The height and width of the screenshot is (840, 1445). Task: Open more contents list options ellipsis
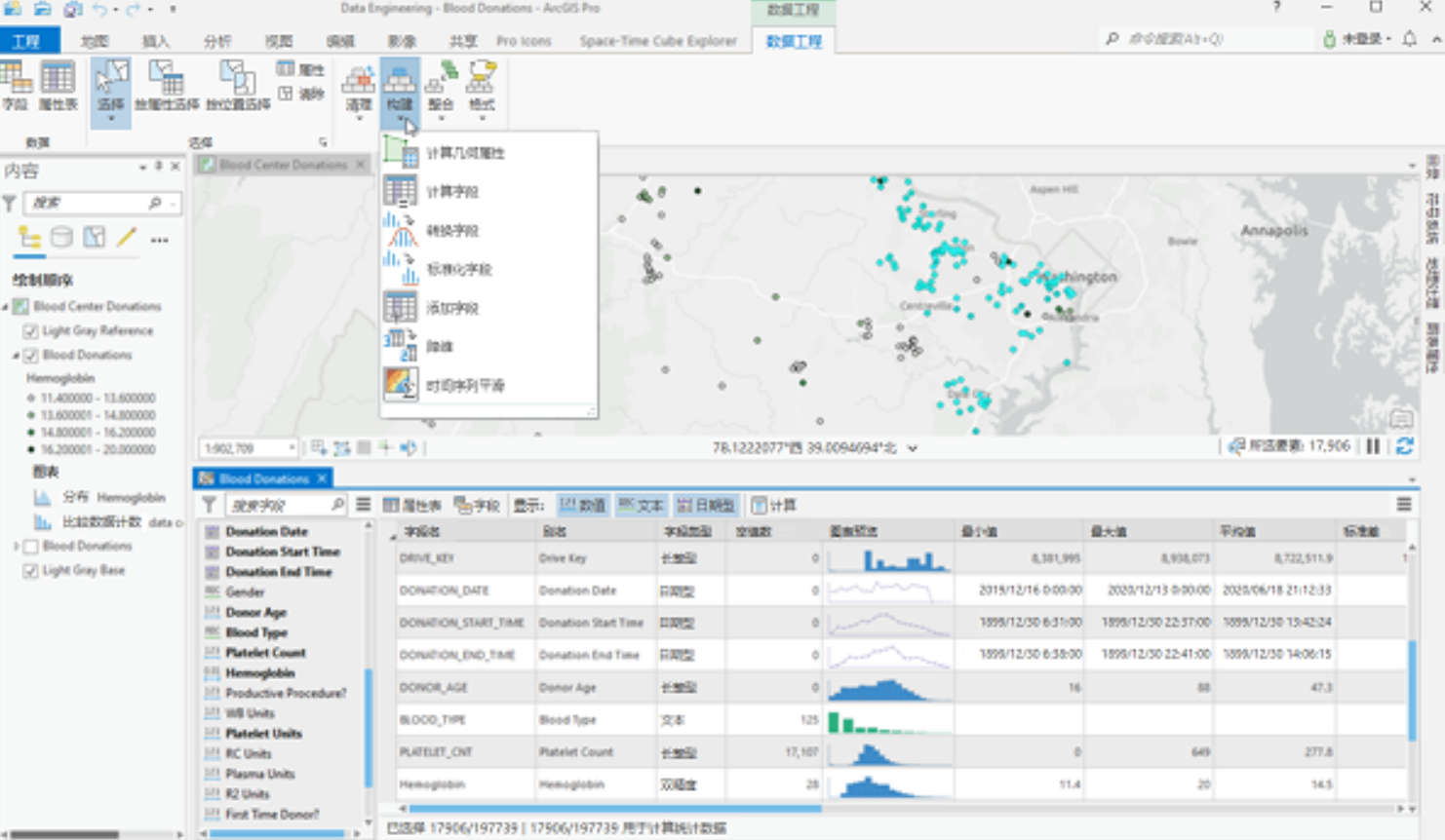tap(160, 239)
